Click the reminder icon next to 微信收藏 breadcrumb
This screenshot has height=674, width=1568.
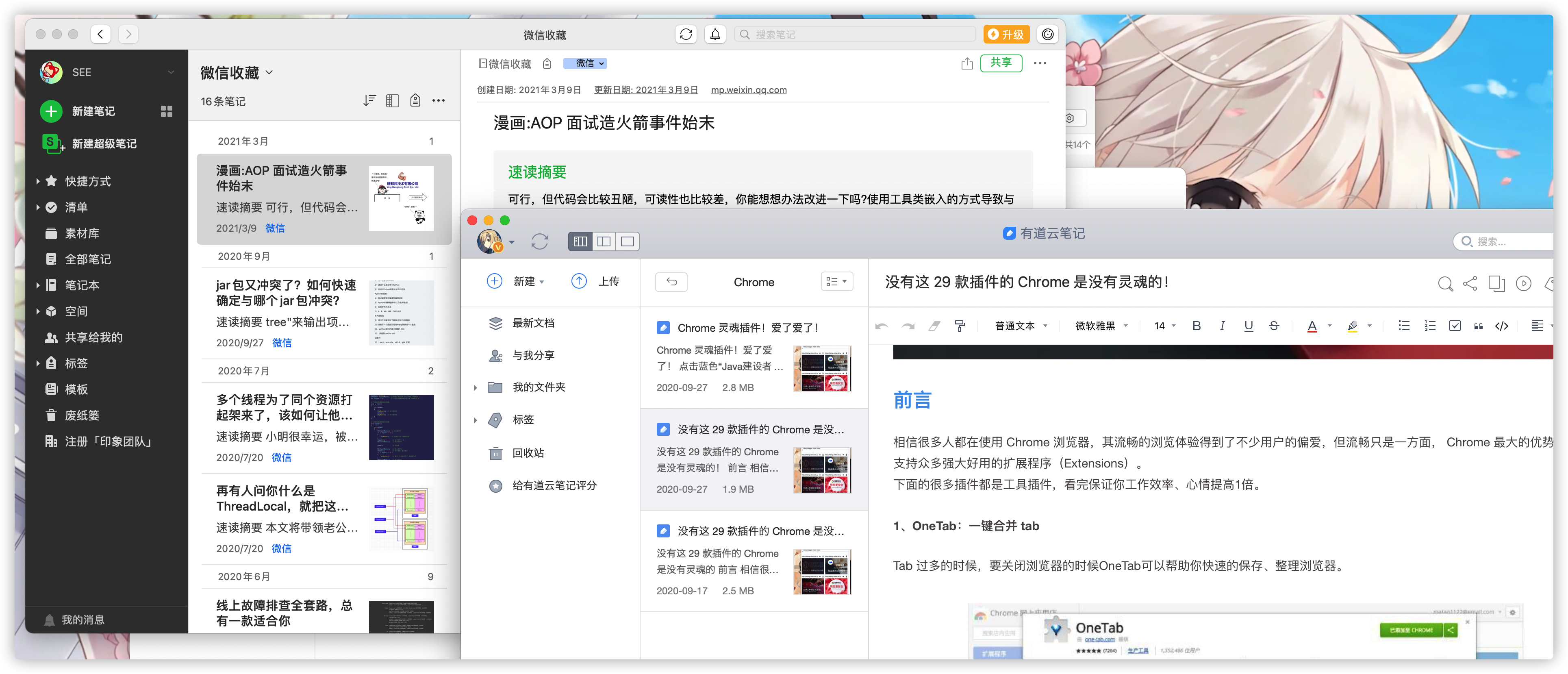pos(547,64)
